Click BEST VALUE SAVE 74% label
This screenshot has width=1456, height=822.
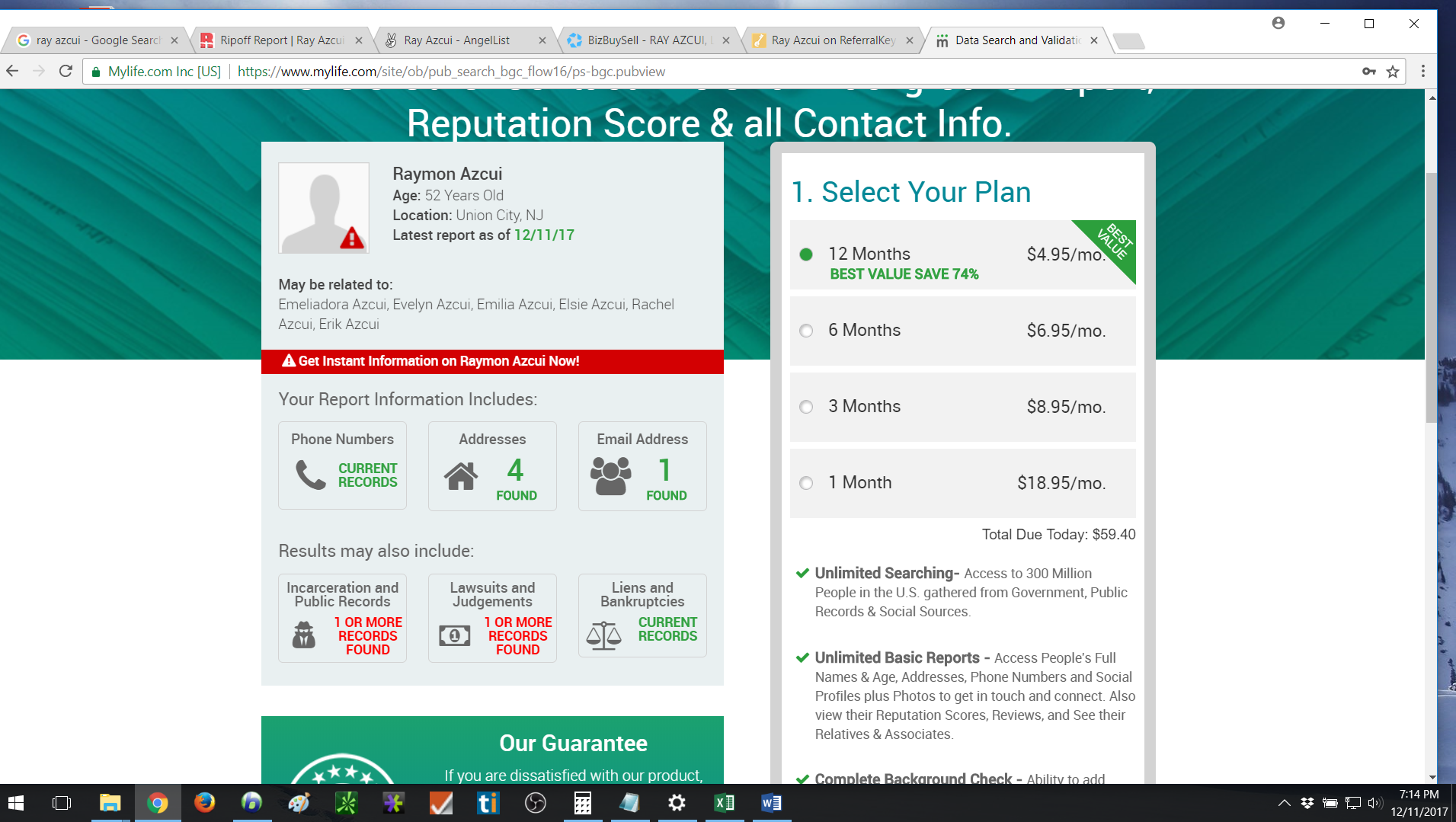pyautogui.click(x=904, y=274)
